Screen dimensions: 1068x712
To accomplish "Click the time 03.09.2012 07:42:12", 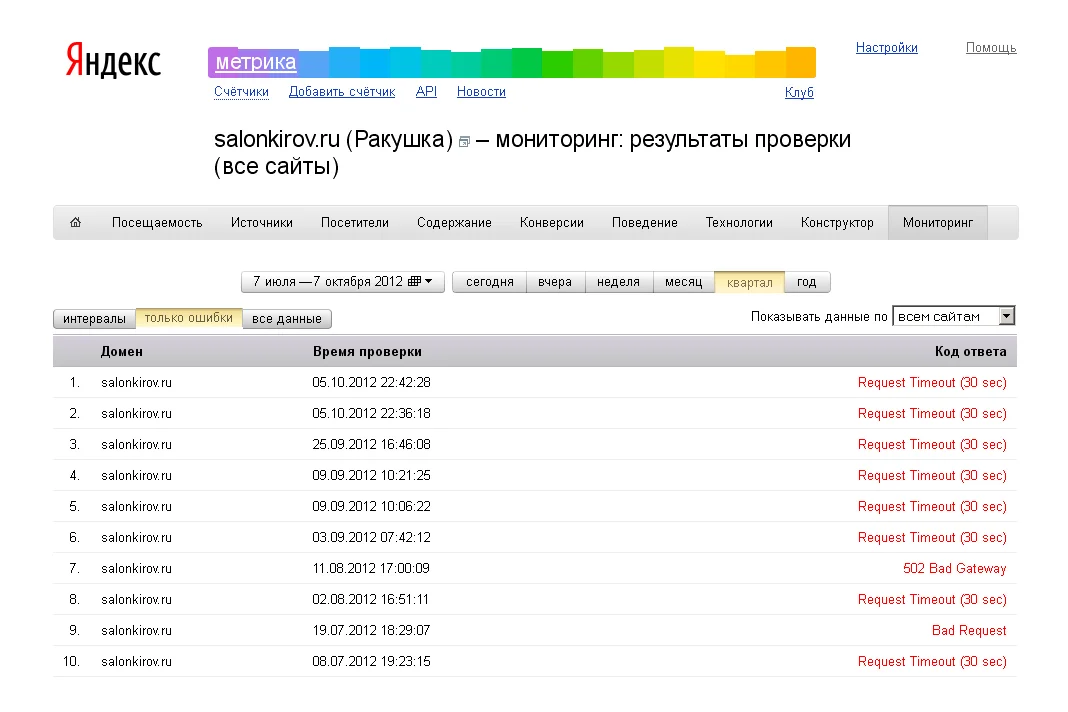I will point(371,538).
